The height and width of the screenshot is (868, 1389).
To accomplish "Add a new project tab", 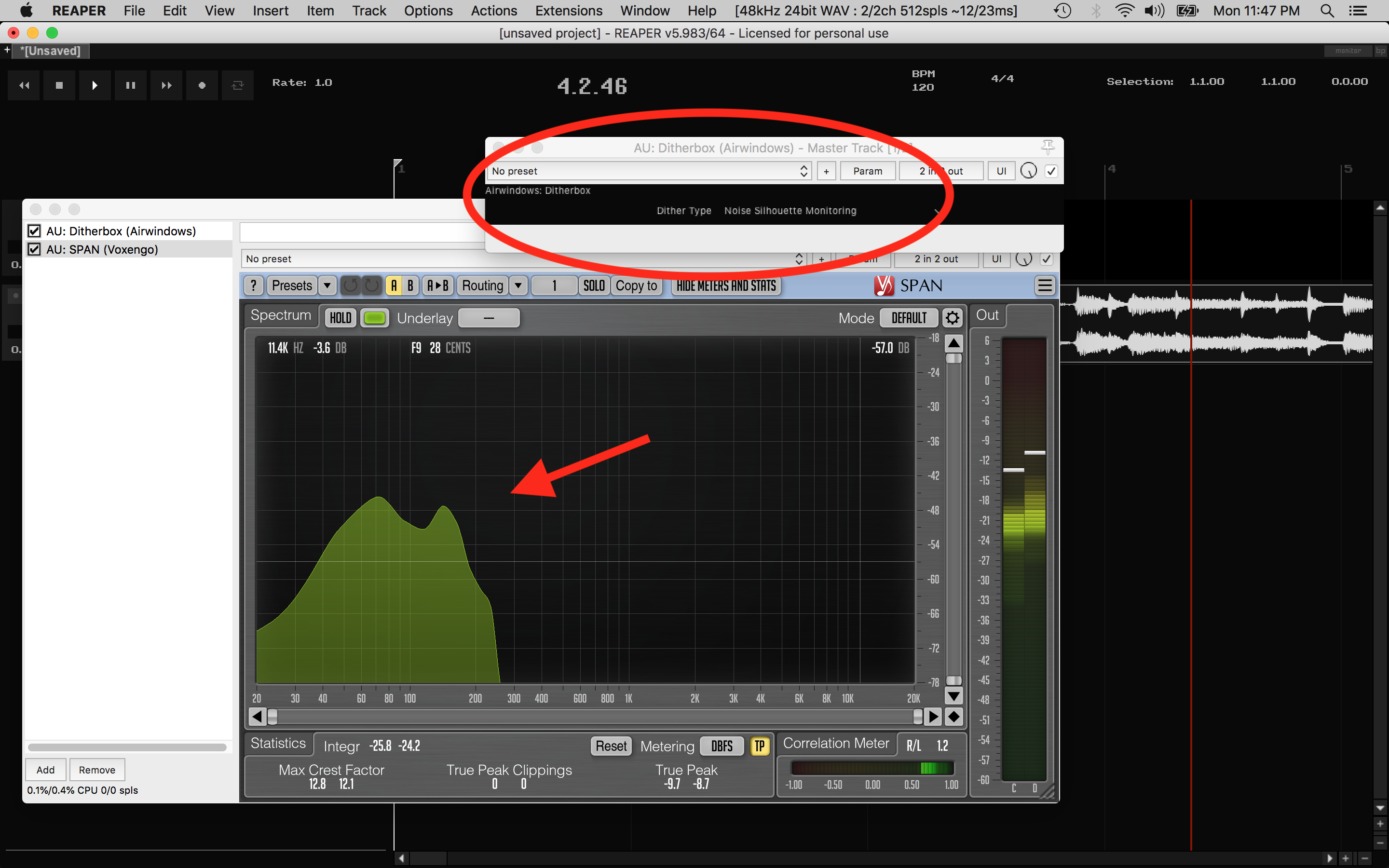I will coord(7,51).
